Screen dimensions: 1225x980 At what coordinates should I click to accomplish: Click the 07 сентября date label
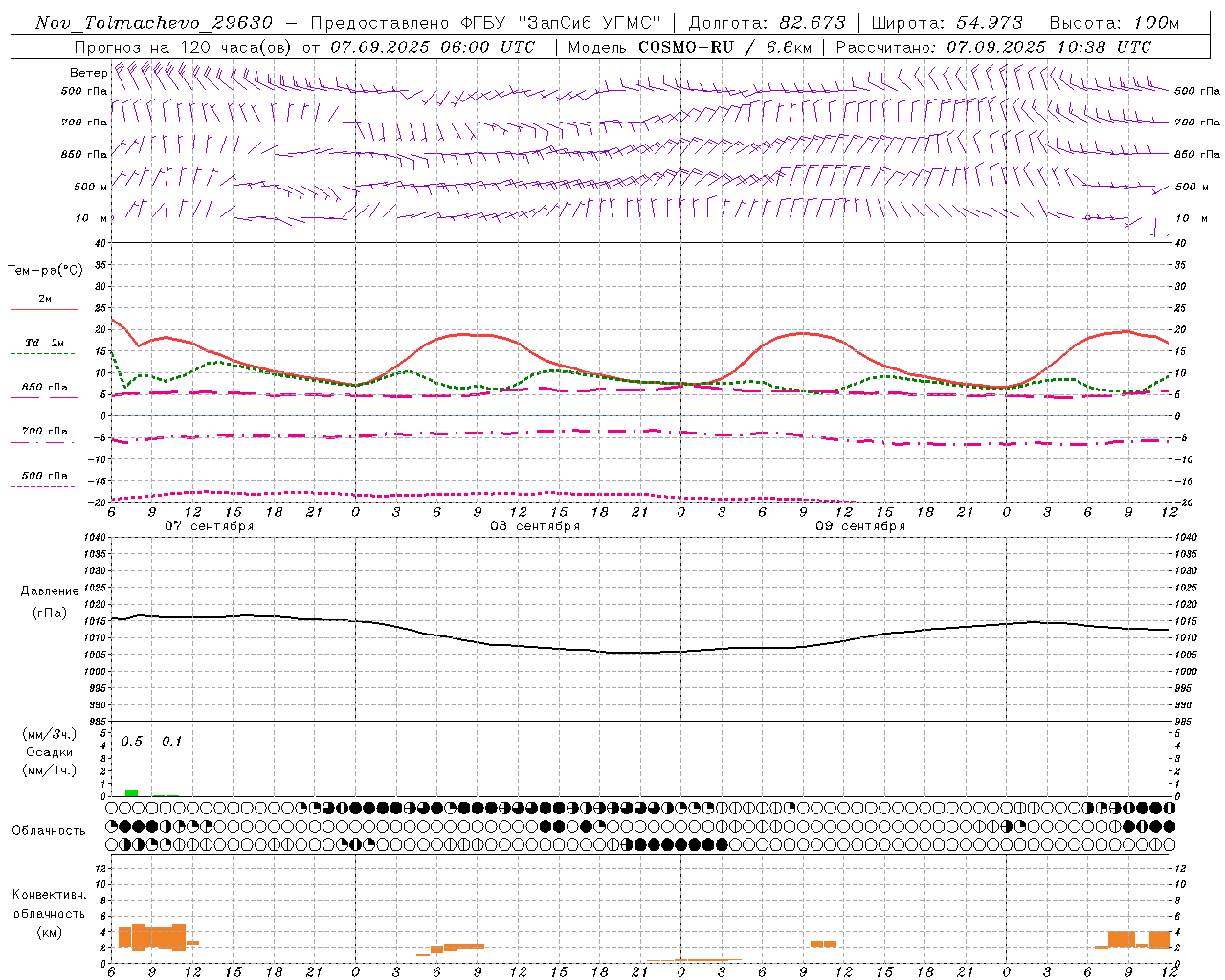click(x=209, y=526)
